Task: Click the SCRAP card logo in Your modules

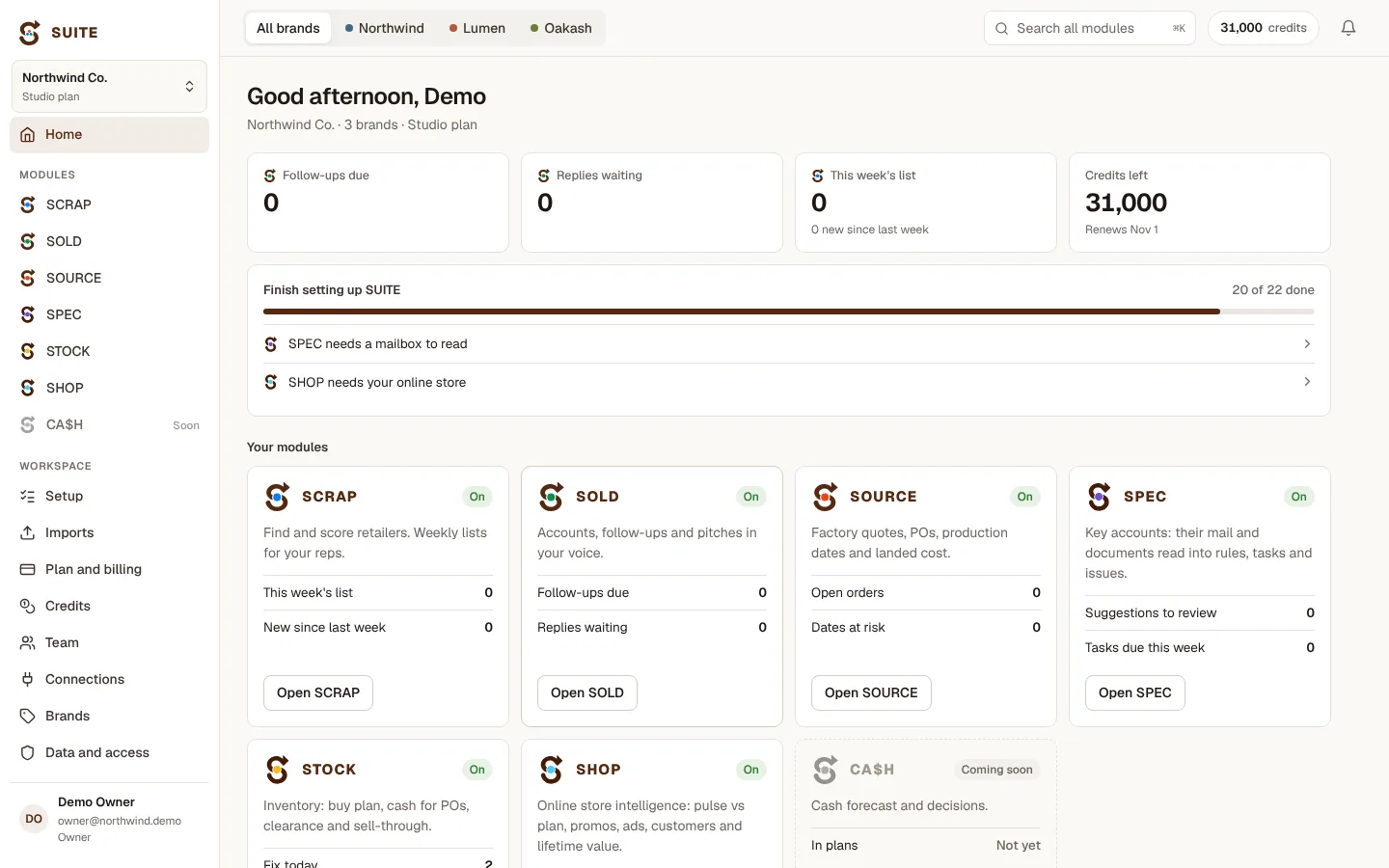Action: (x=278, y=497)
